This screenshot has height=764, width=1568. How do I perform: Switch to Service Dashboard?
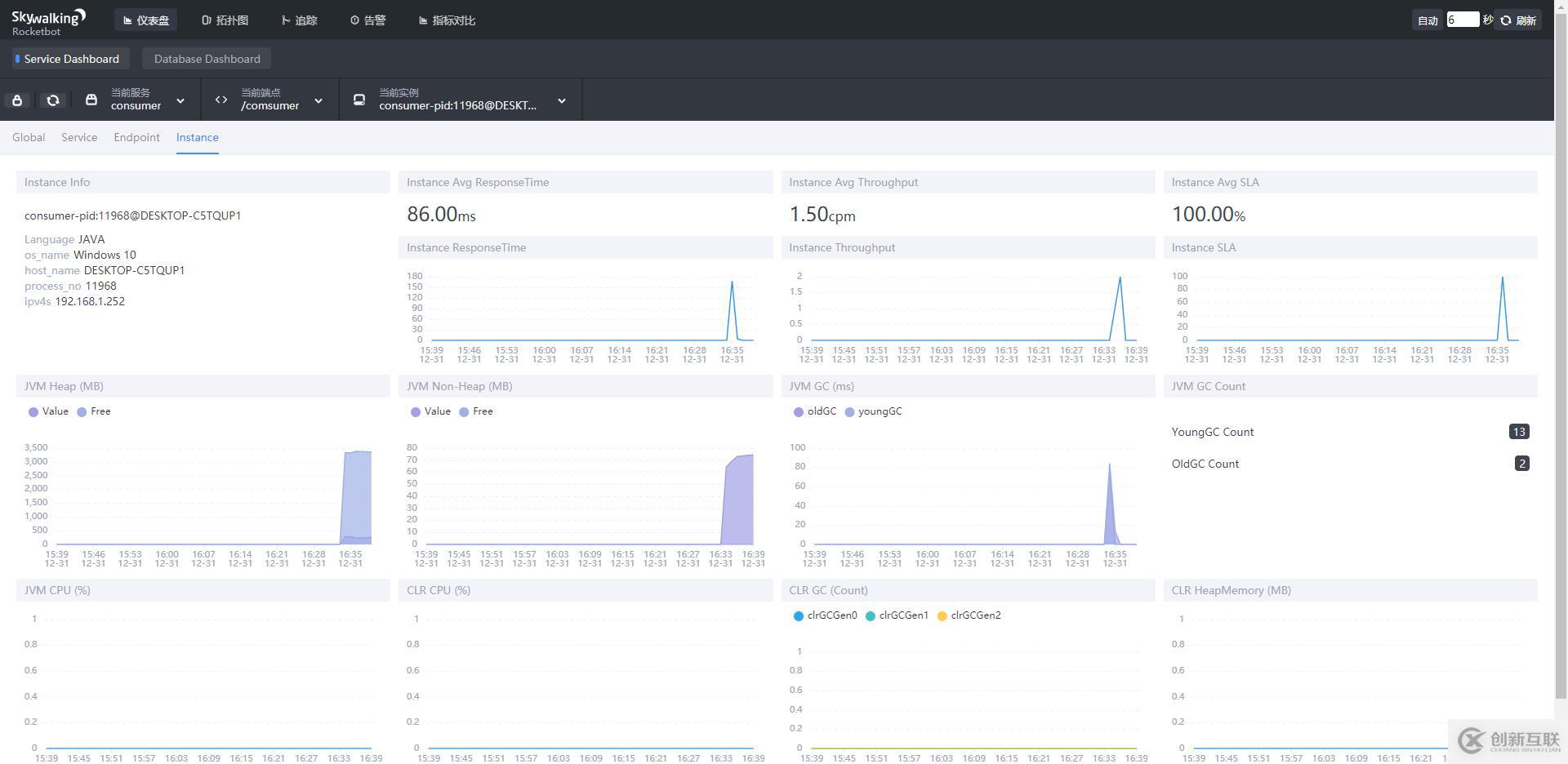click(x=69, y=59)
